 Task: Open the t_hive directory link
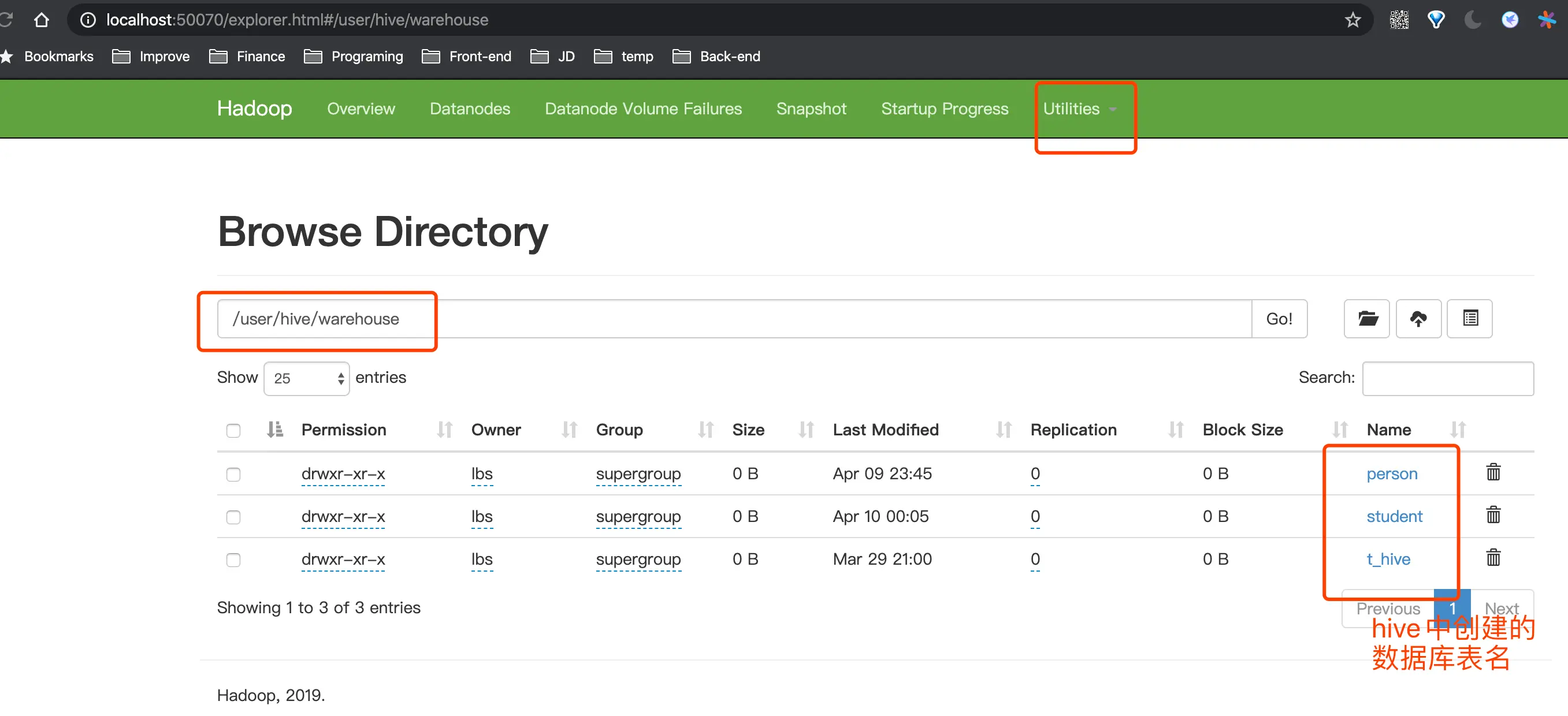click(1388, 558)
